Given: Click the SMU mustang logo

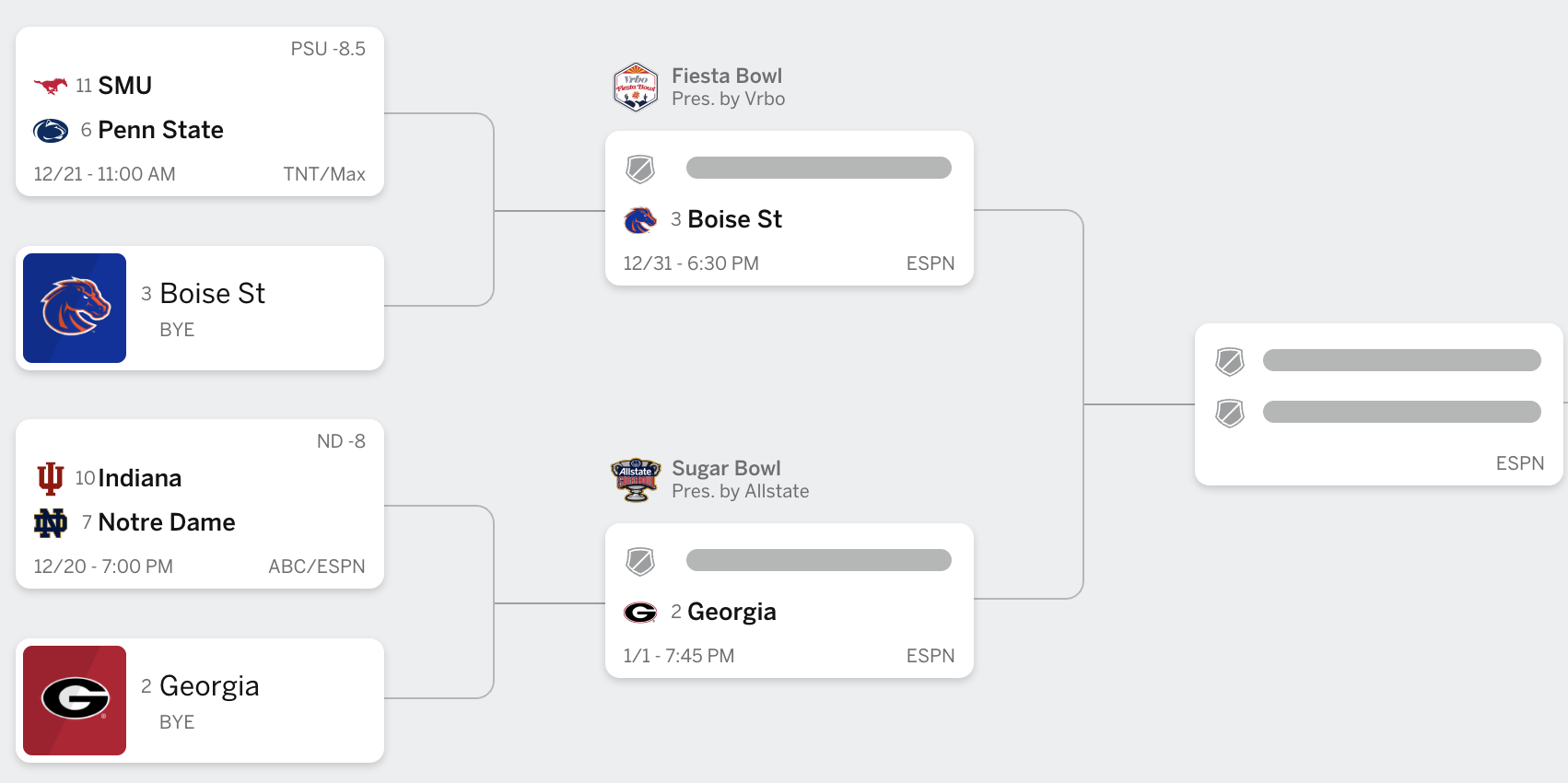Looking at the screenshot, I should point(51,86).
